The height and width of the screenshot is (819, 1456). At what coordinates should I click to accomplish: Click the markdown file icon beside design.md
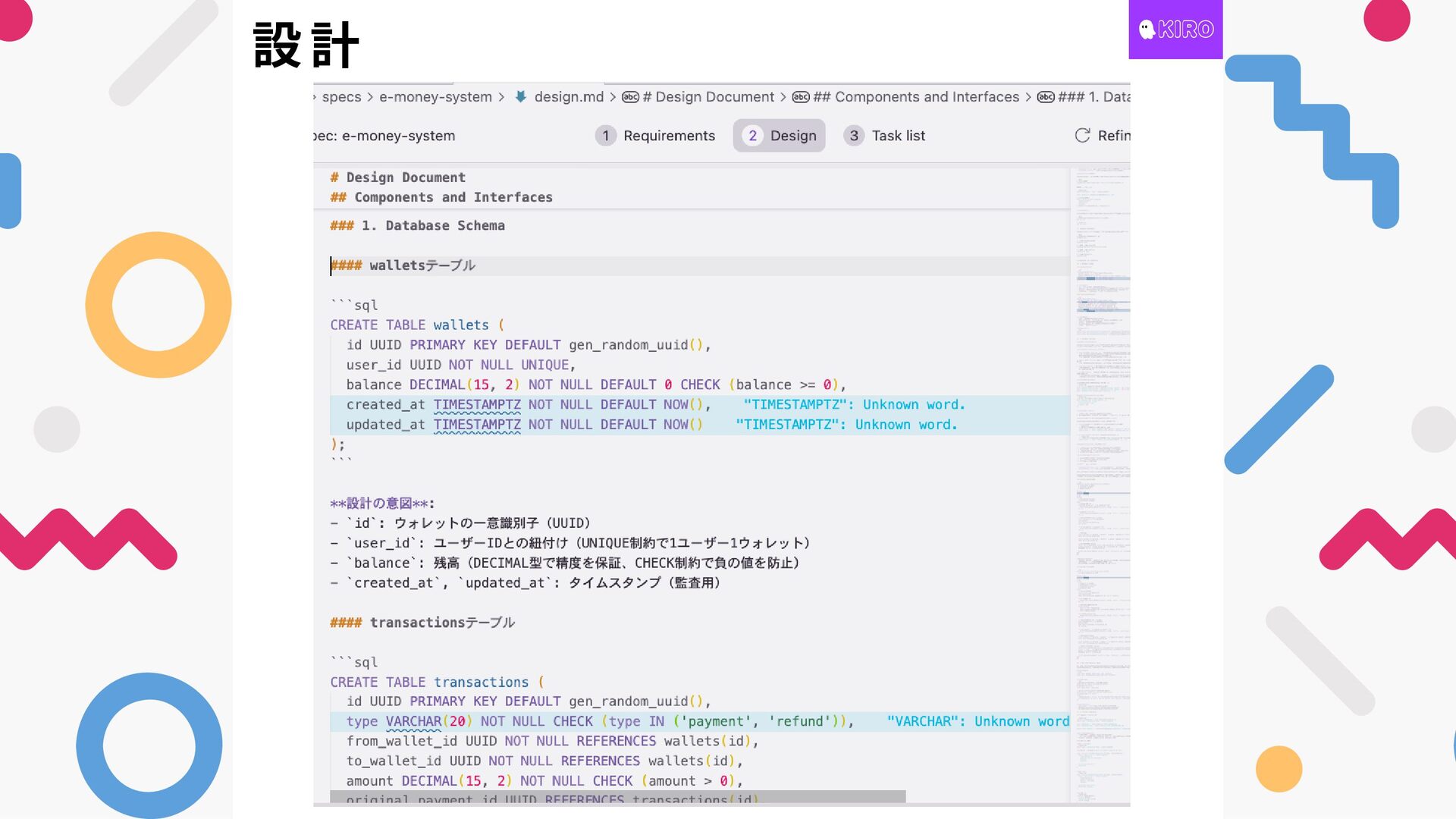521,96
